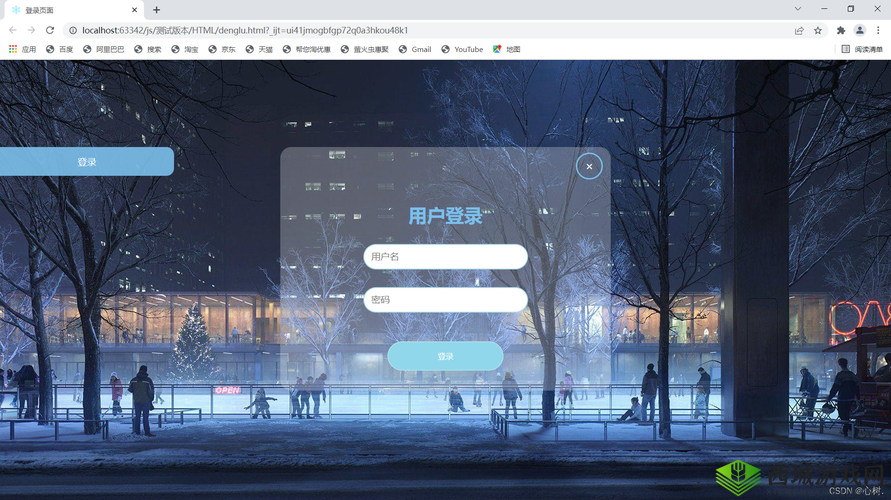Click the 用户名 input field
Screen dimensions: 891x500
click(x=446, y=257)
